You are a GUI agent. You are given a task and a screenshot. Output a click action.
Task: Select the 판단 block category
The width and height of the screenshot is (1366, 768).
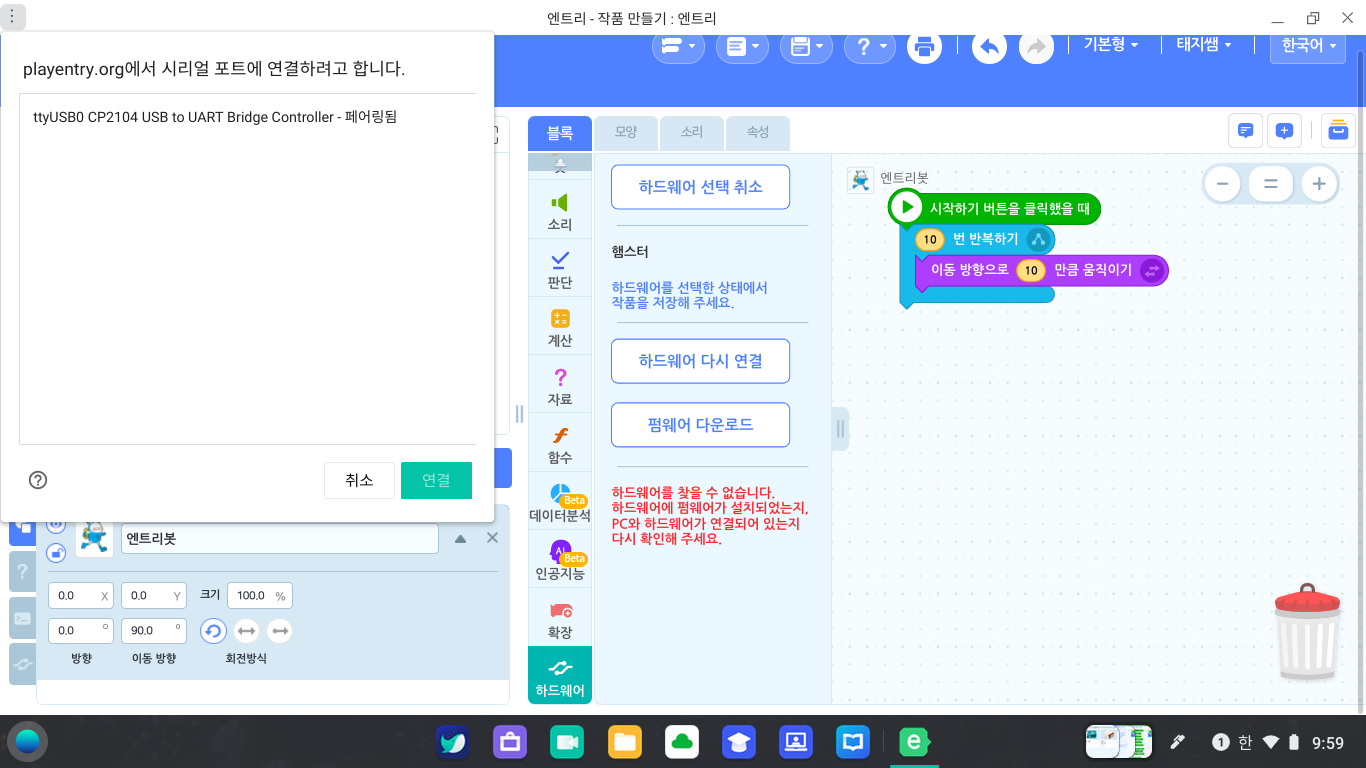click(560, 270)
